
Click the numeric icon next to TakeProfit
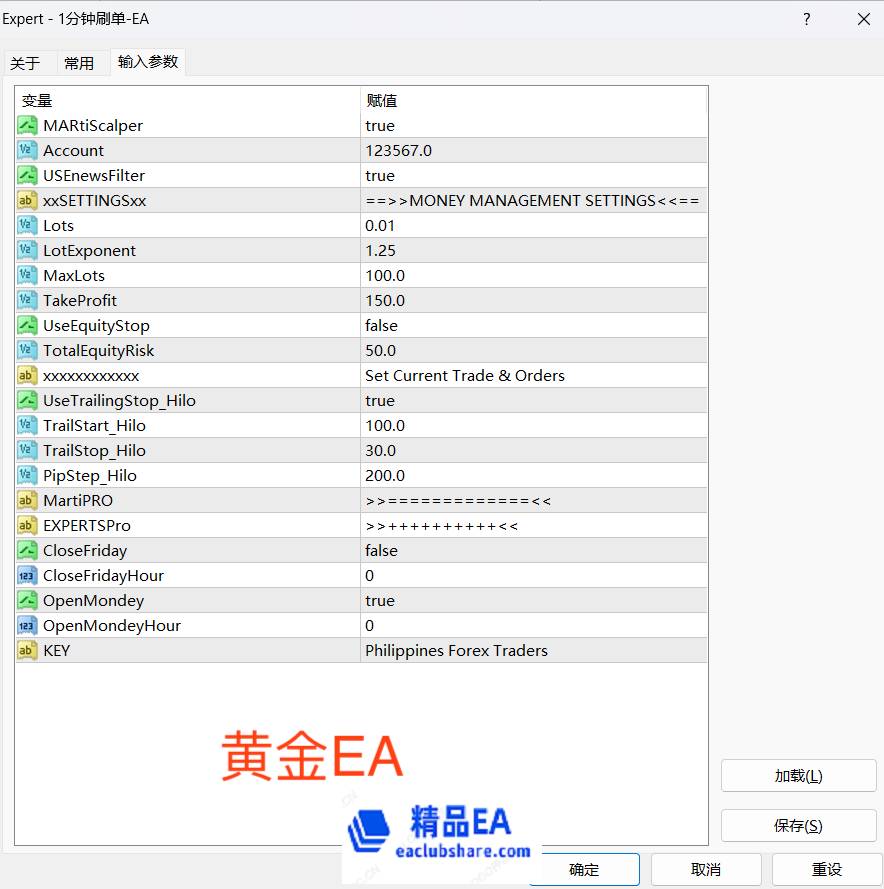[27, 300]
